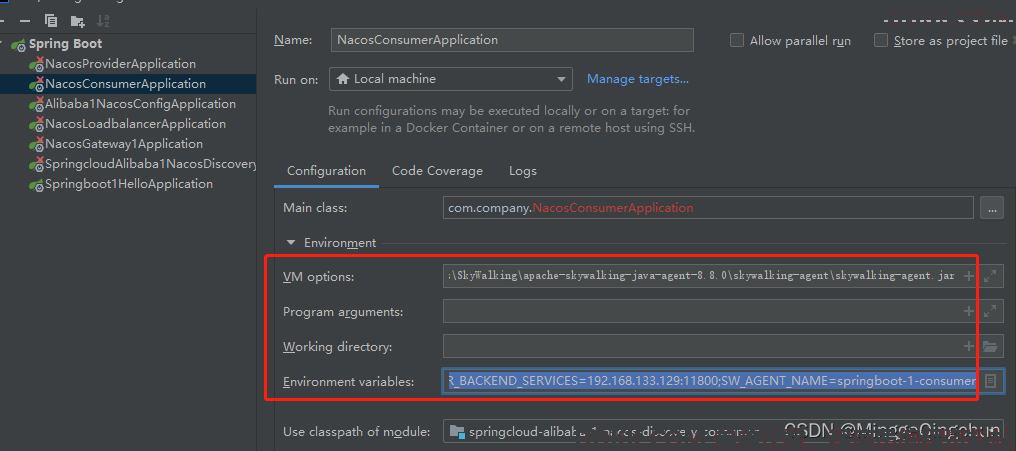Click the Main class input field
Screen dimensions: 1016x451
pos(708,208)
